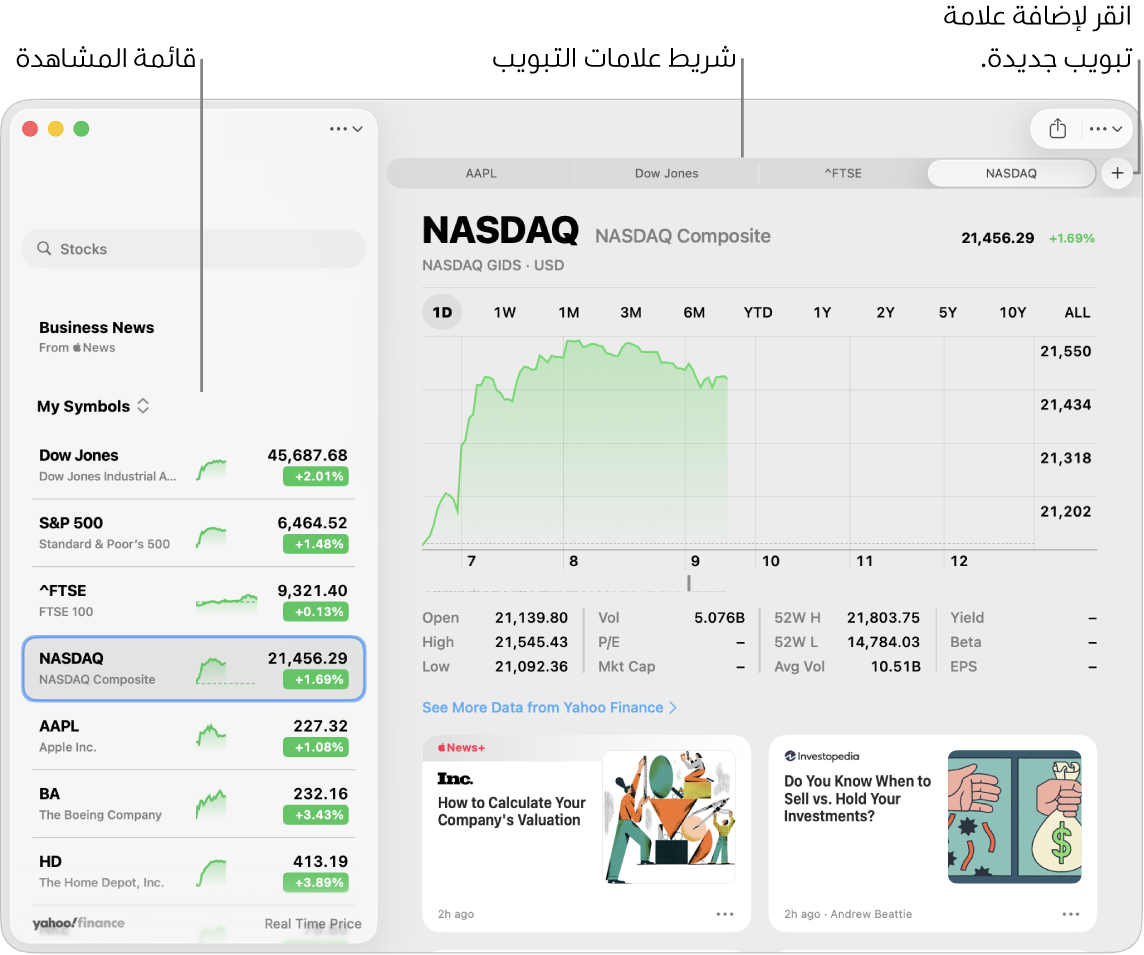Select the NASDAQ tab

point(1011,173)
